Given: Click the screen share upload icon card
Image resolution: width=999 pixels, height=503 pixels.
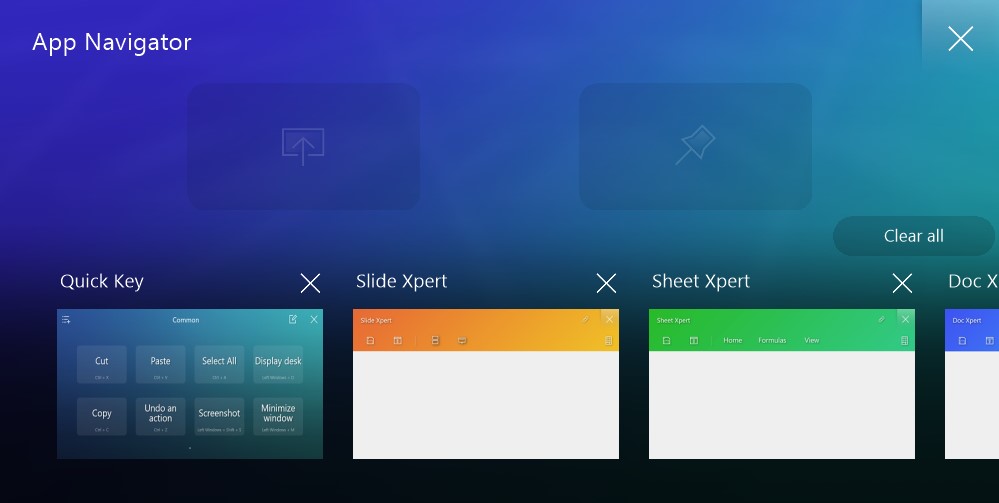Looking at the screenshot, I should click(303, 146).
